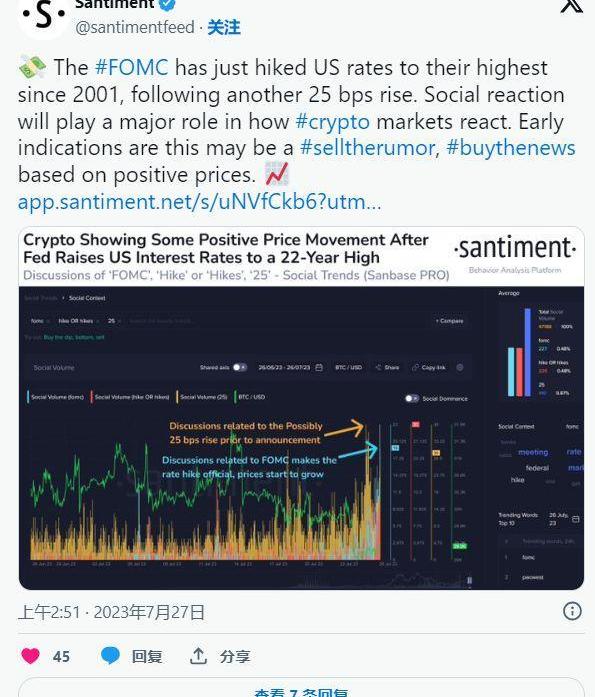Follow @santimentfeed with 关注 link
Viewport: 595px width, 697px height.
click(224, 28)
